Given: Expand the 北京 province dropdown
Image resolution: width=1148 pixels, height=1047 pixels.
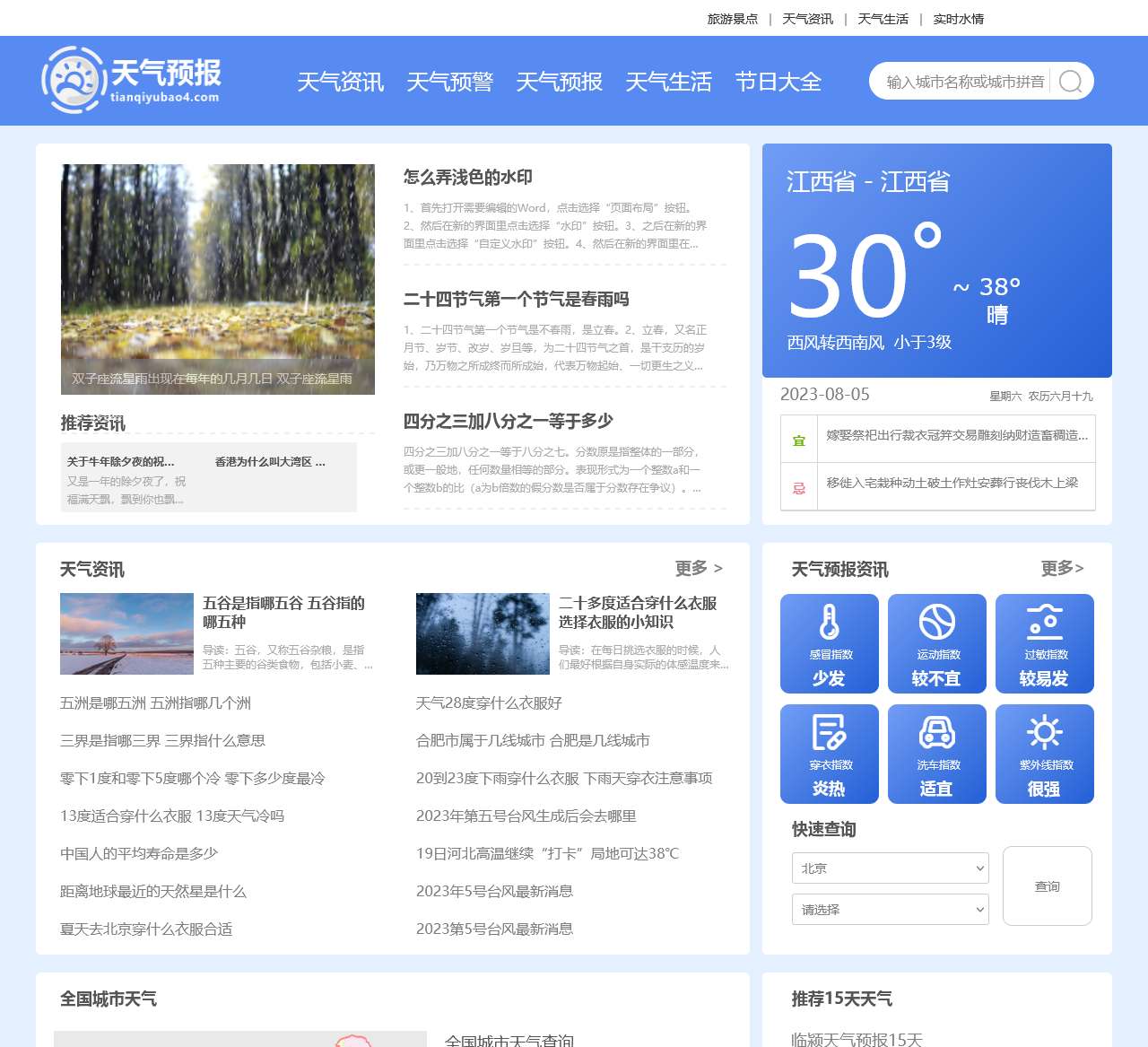Looking at the screenshot, I should 891,868.
